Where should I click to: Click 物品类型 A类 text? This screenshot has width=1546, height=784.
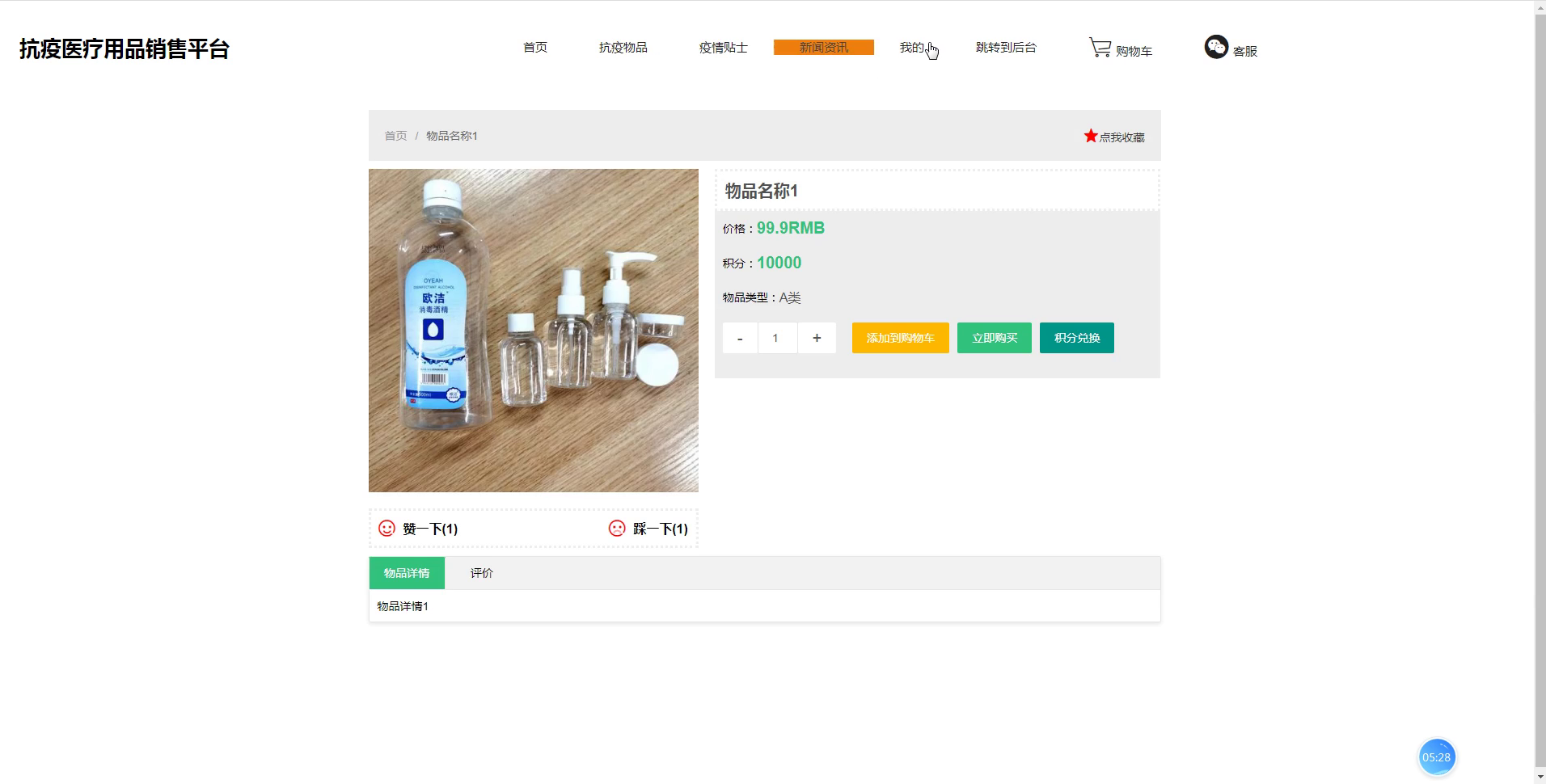click(762, 297)
